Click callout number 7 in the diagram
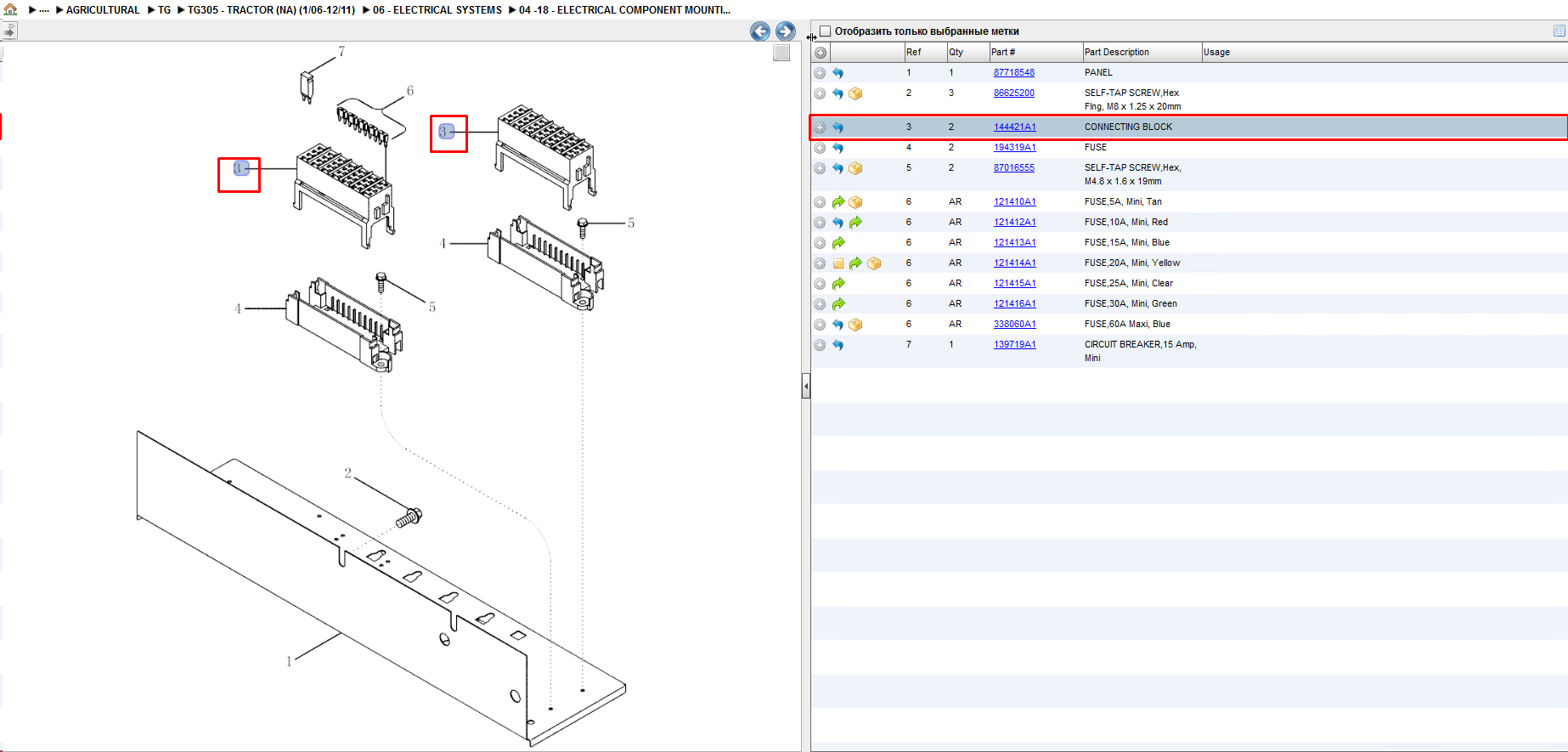This screenshot has width=1568, height=752. [x=341, y=52]
